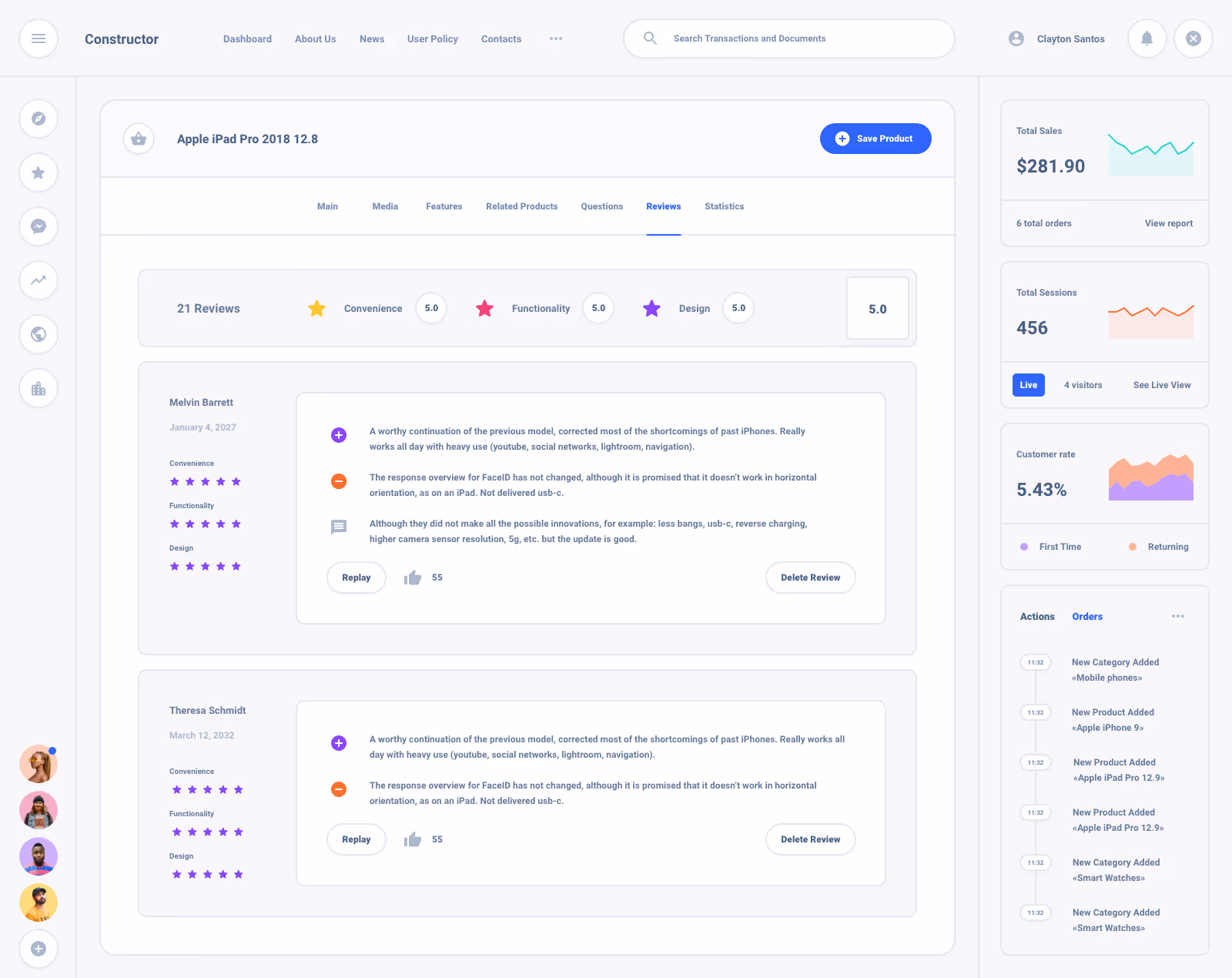Click the trending analytics icon in sidebar
Screen dimensions: 1232x978
[x=38, y=280]
